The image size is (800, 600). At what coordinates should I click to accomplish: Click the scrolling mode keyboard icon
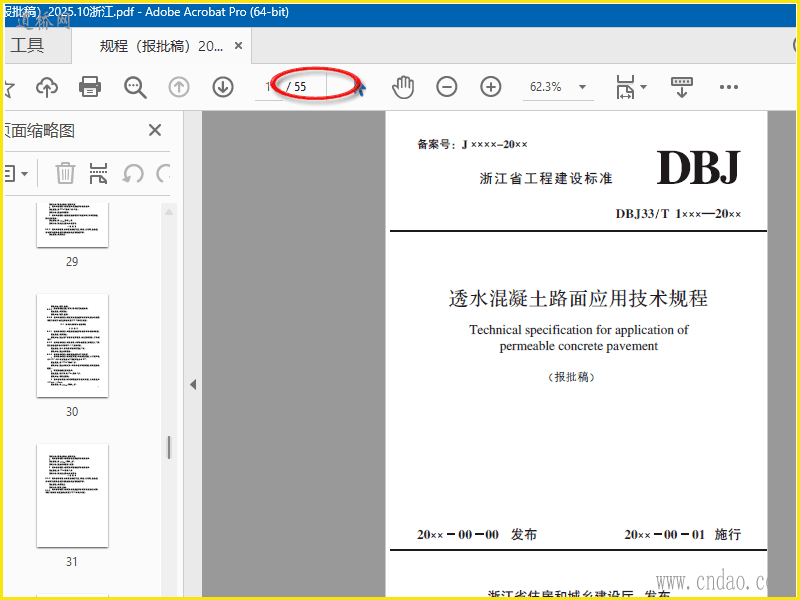(682, 87)
